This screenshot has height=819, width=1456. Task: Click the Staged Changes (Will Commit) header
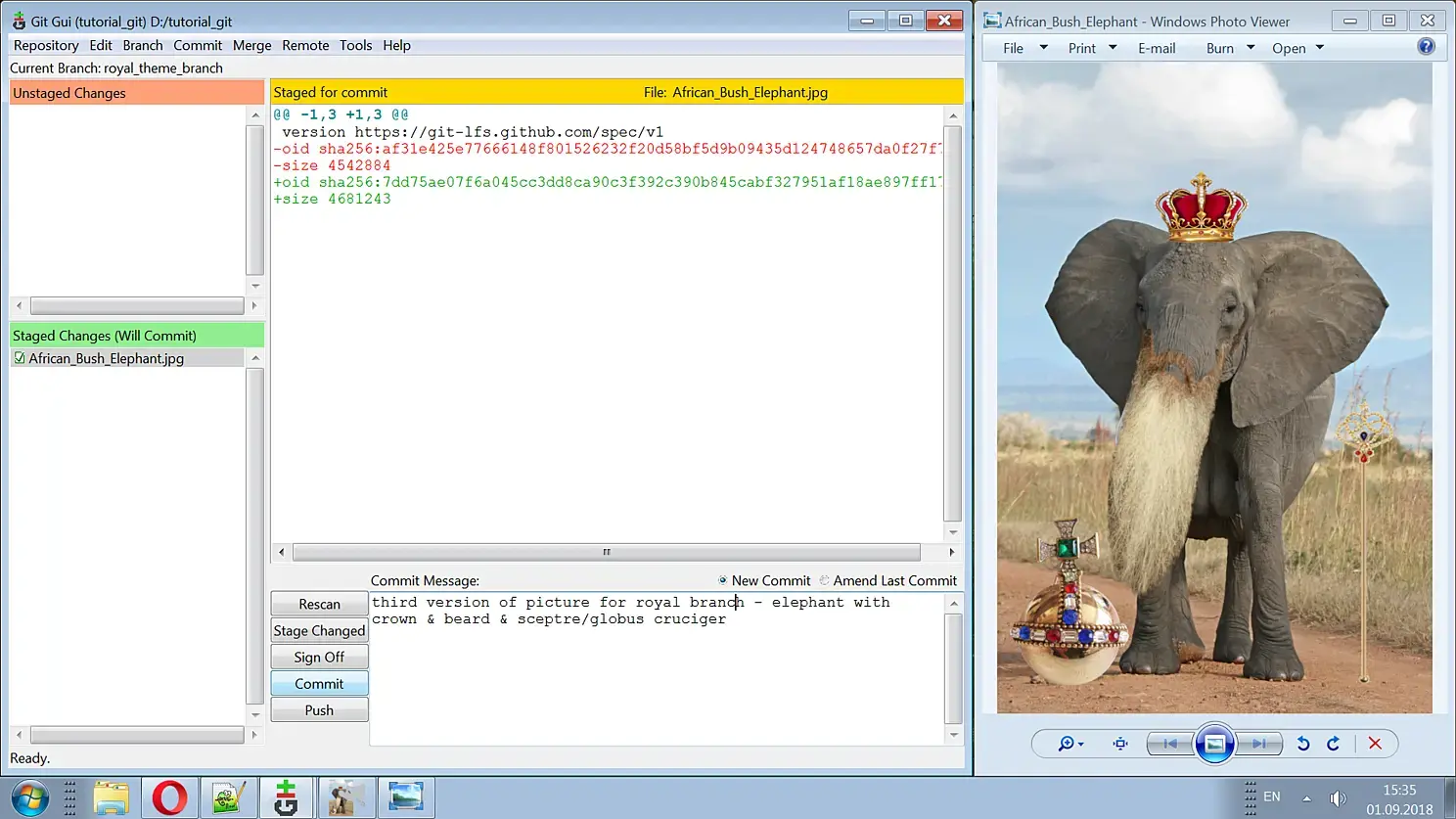click(137, 336)
